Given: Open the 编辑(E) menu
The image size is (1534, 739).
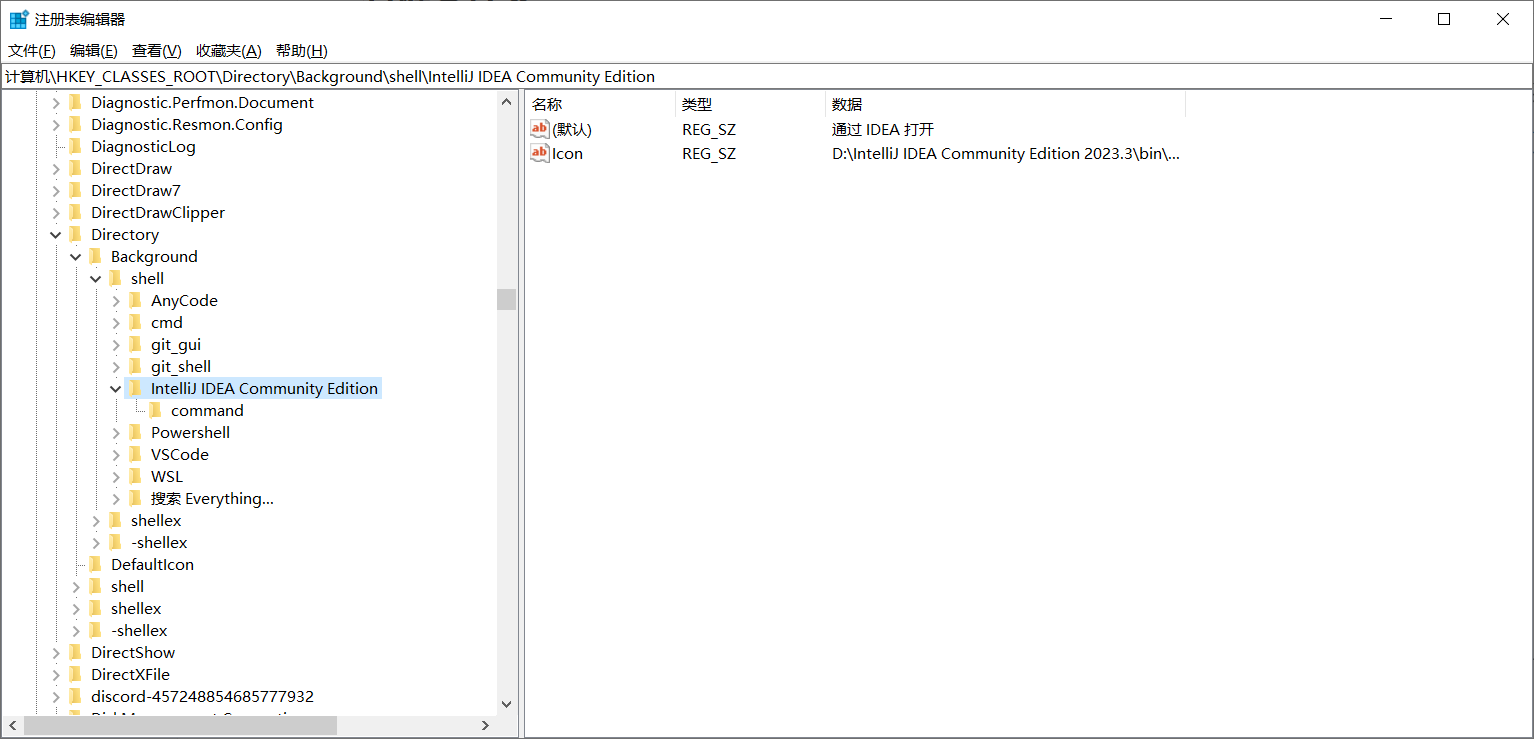Looking at the screenshot, I should click(93, 51).
